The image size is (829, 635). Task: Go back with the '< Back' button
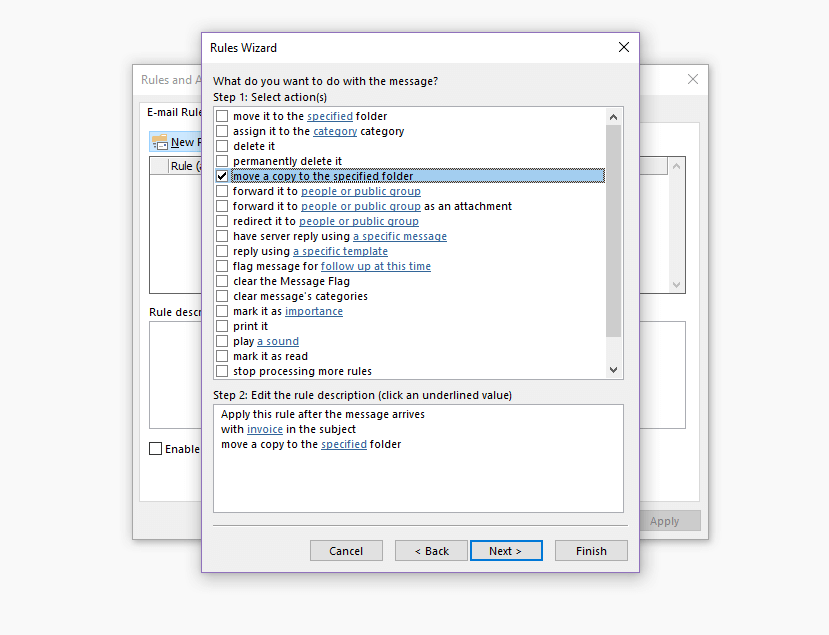(431, 551)
